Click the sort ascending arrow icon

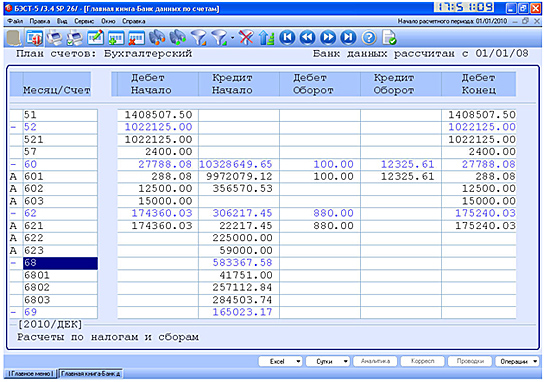click(x=266, y=37)
